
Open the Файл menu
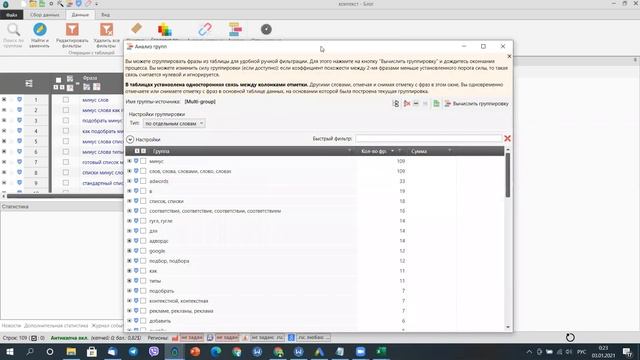pyautogui.click(x=11, y=15)
